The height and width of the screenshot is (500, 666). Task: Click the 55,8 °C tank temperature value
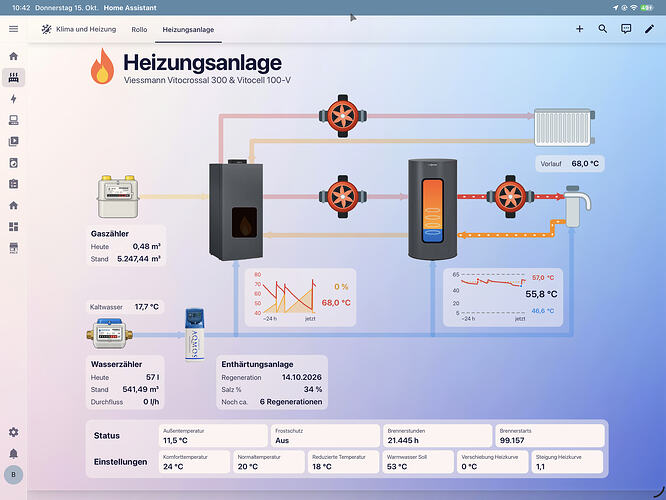tap(541, 294)
